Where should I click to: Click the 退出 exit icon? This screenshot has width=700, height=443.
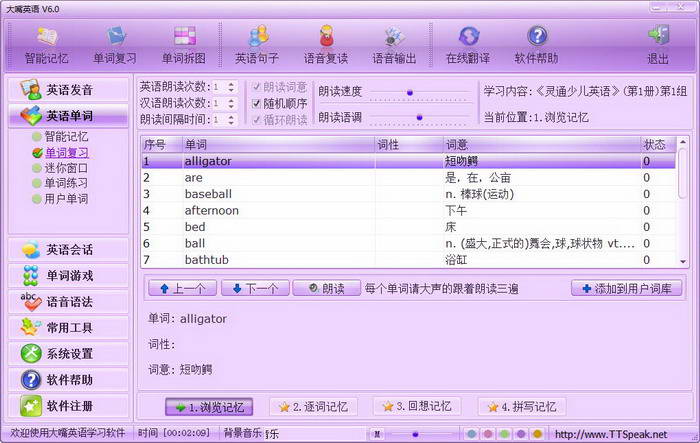tap(658, 45)
